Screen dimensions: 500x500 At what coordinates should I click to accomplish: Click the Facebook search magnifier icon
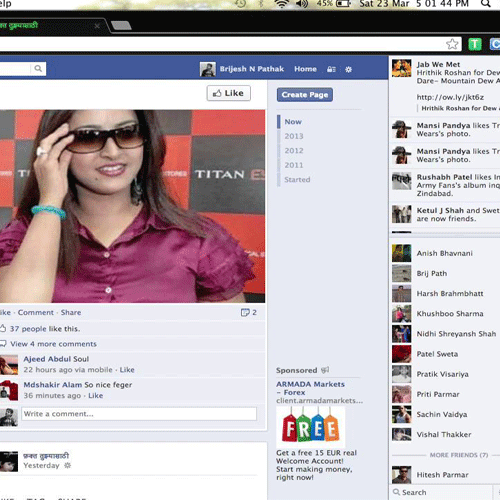pos(38,69)
